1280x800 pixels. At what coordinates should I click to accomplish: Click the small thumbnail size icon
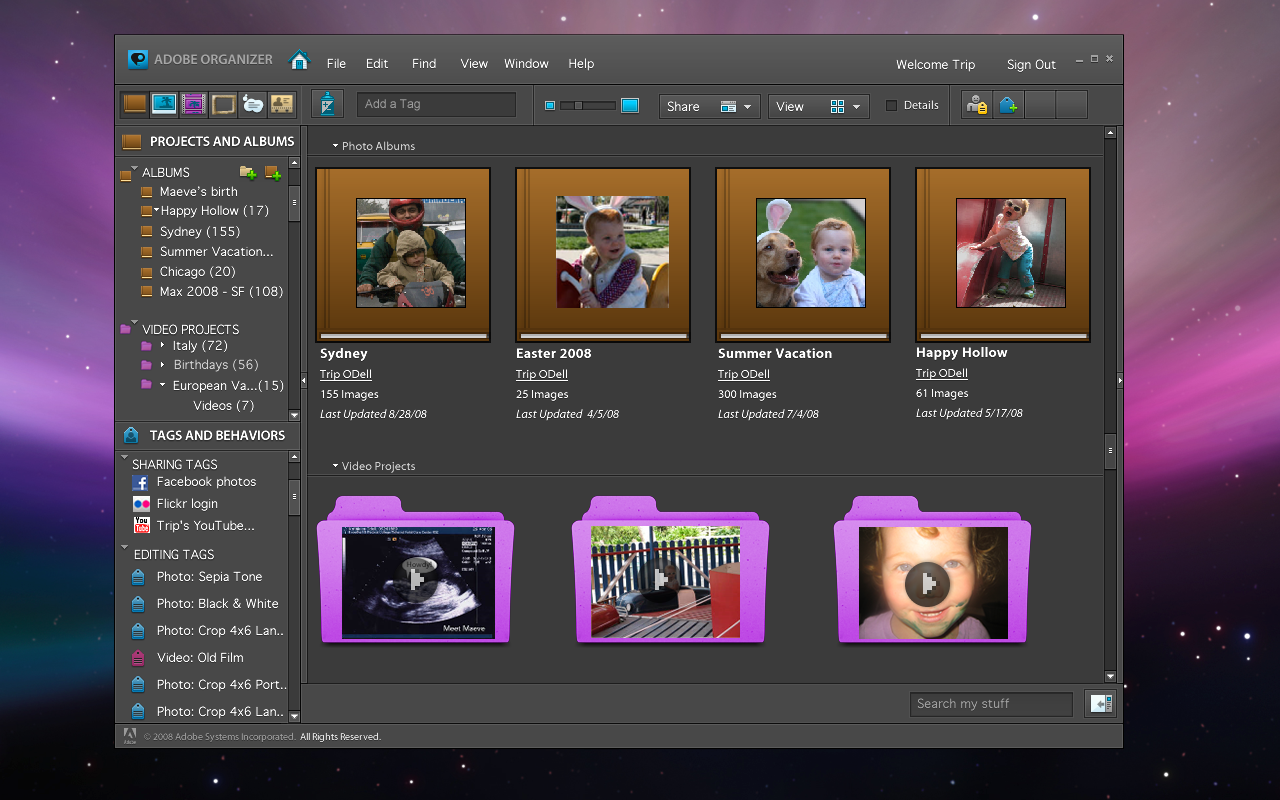[549, 105]
